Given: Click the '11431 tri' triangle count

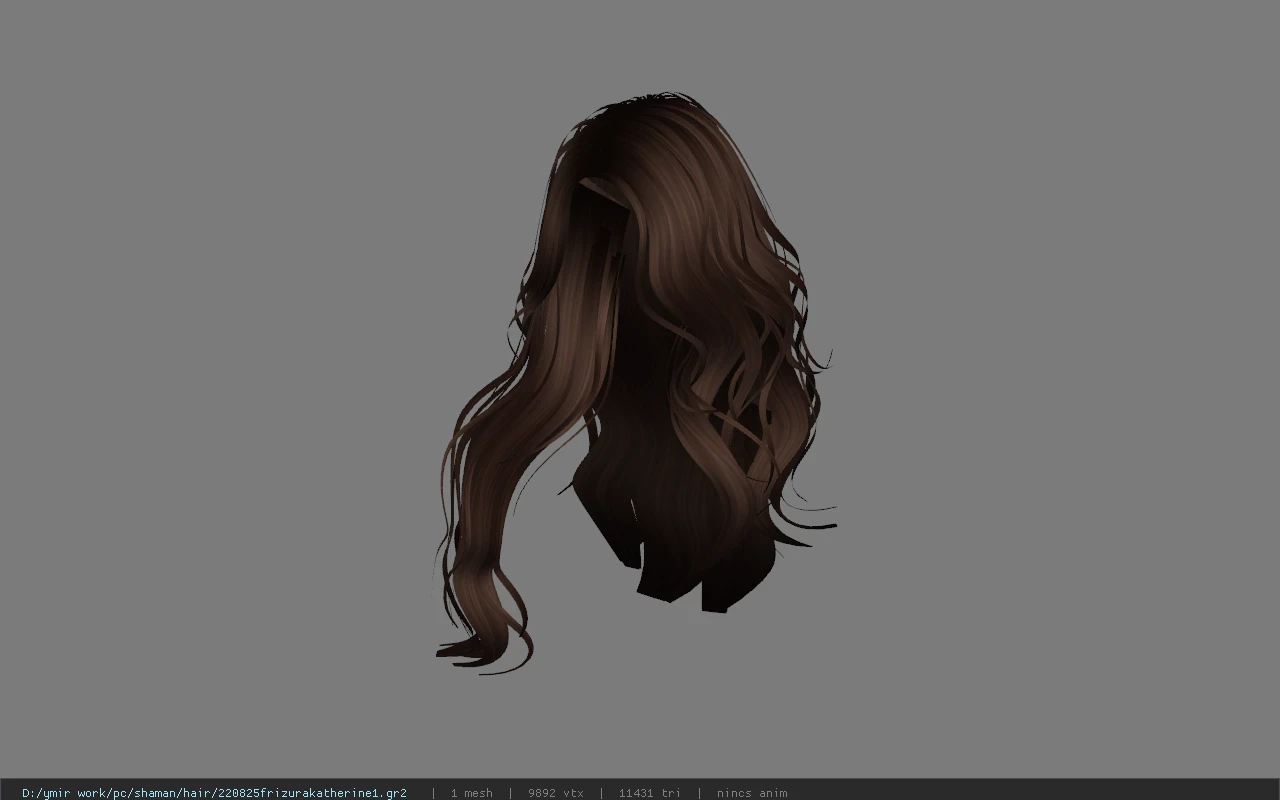Looking at the screenshot, I should (x=649, y=793).
